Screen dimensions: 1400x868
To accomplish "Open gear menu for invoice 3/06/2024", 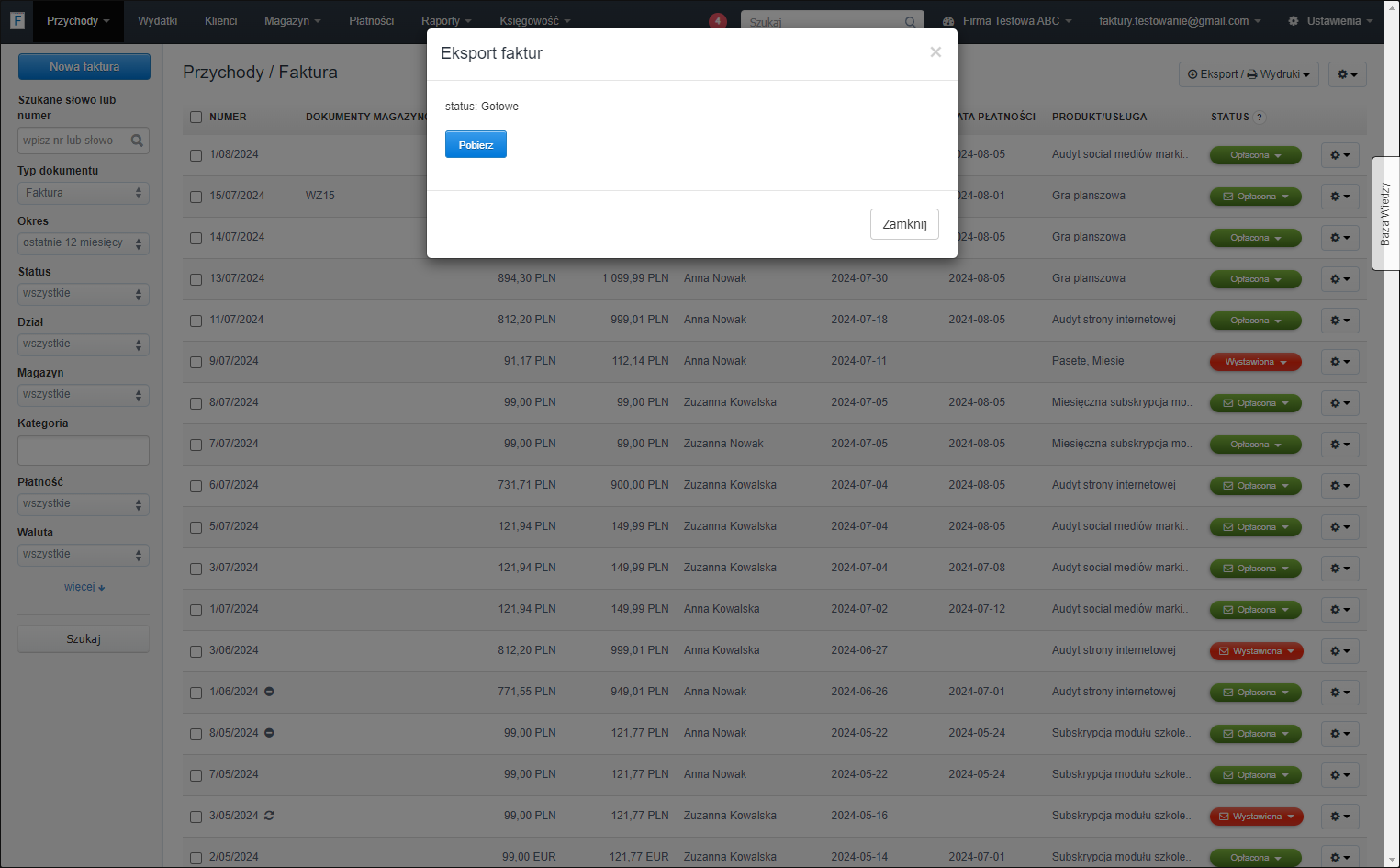I will (x=1340, y=651).
